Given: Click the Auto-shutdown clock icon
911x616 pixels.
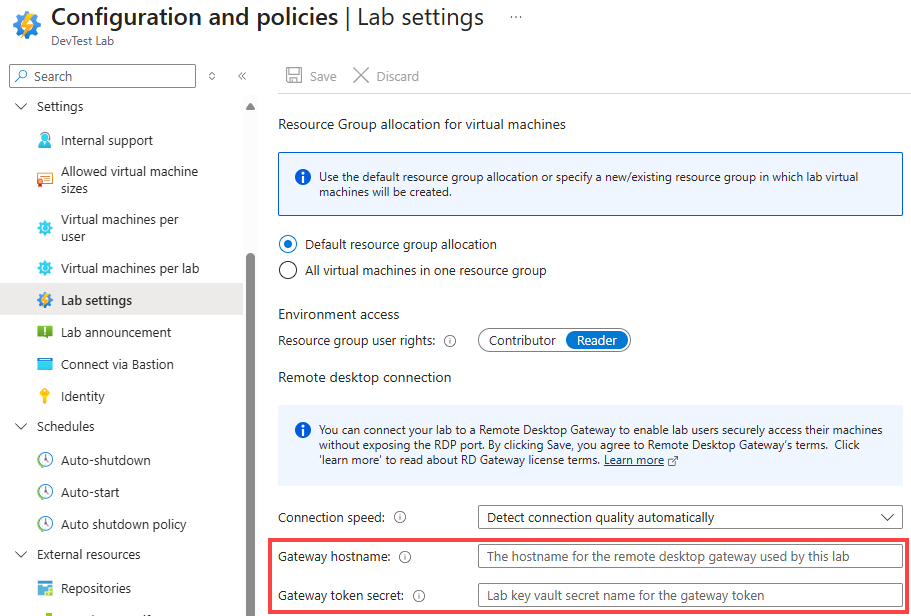Looking at the screenshot, I should pos(45,460).
